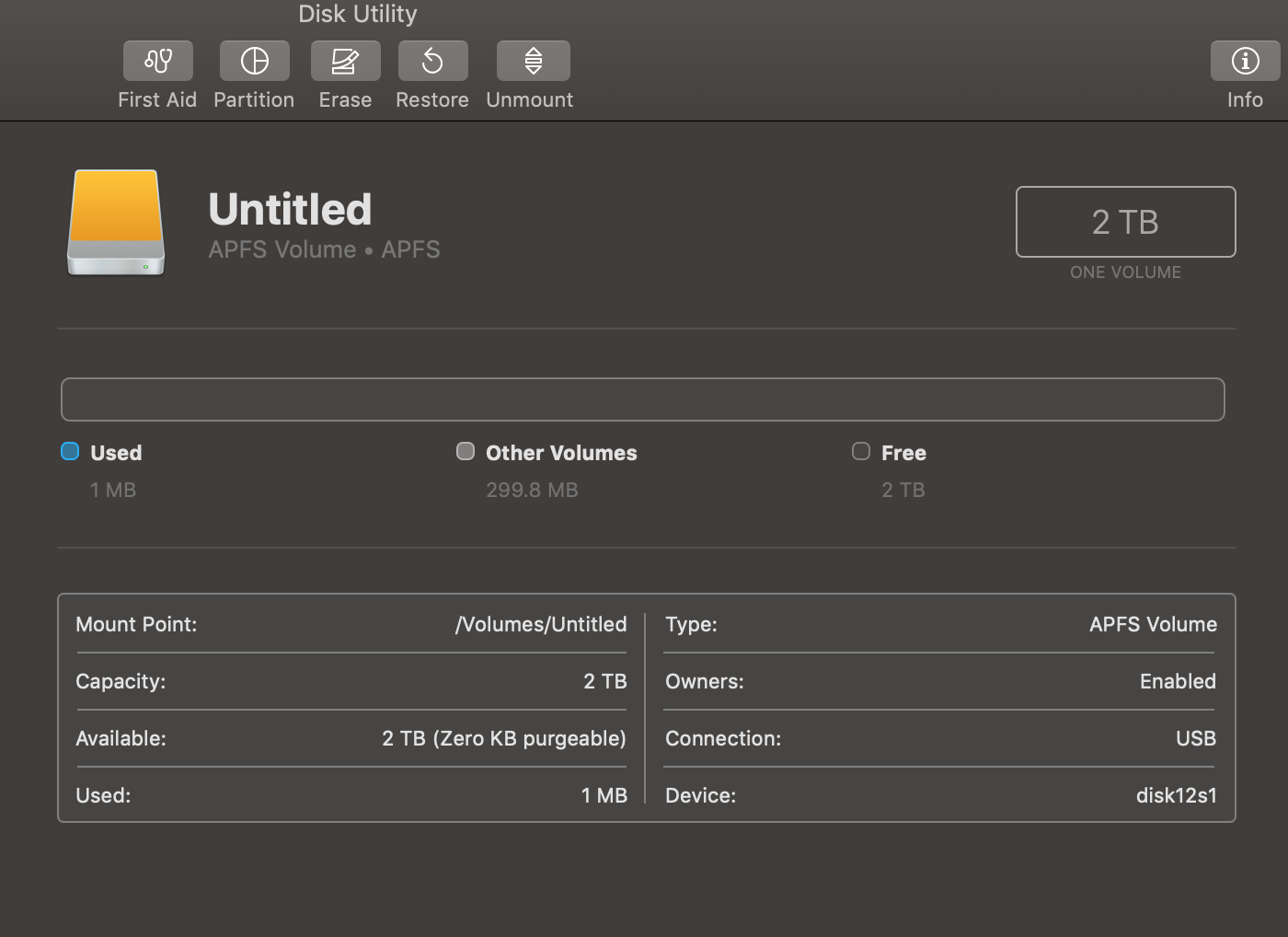Click the Capacity label

click(x=121, y=681)
